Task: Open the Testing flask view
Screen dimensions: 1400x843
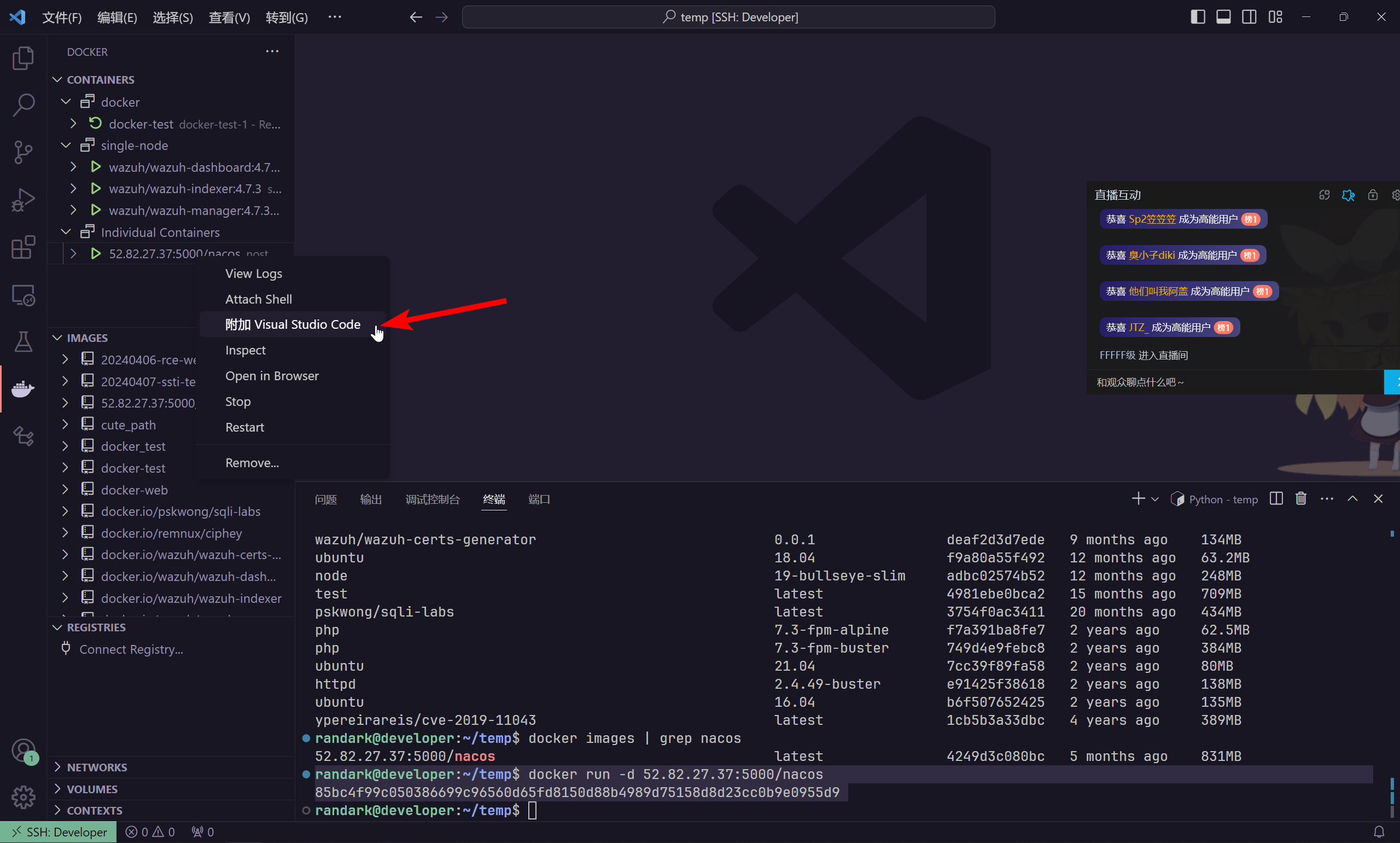Action: point(23,341)
